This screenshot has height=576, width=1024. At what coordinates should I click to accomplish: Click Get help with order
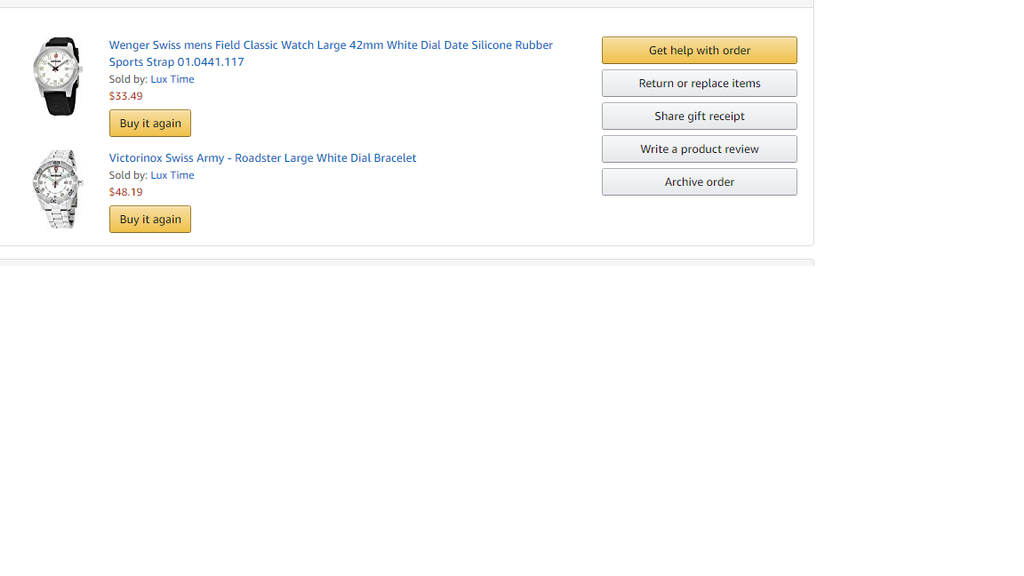click(x=699, y=50)
